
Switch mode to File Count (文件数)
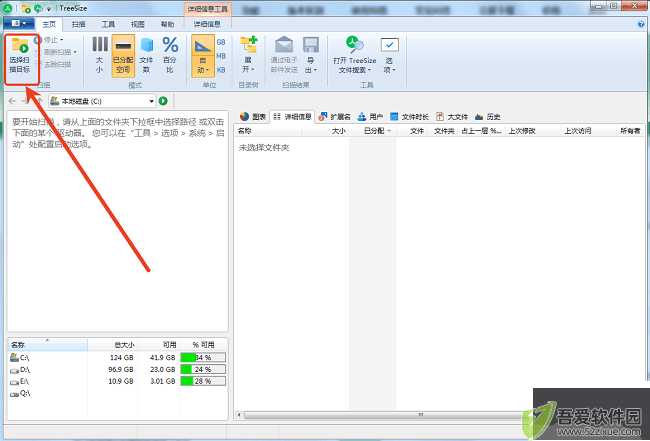(x=146, y=56)
